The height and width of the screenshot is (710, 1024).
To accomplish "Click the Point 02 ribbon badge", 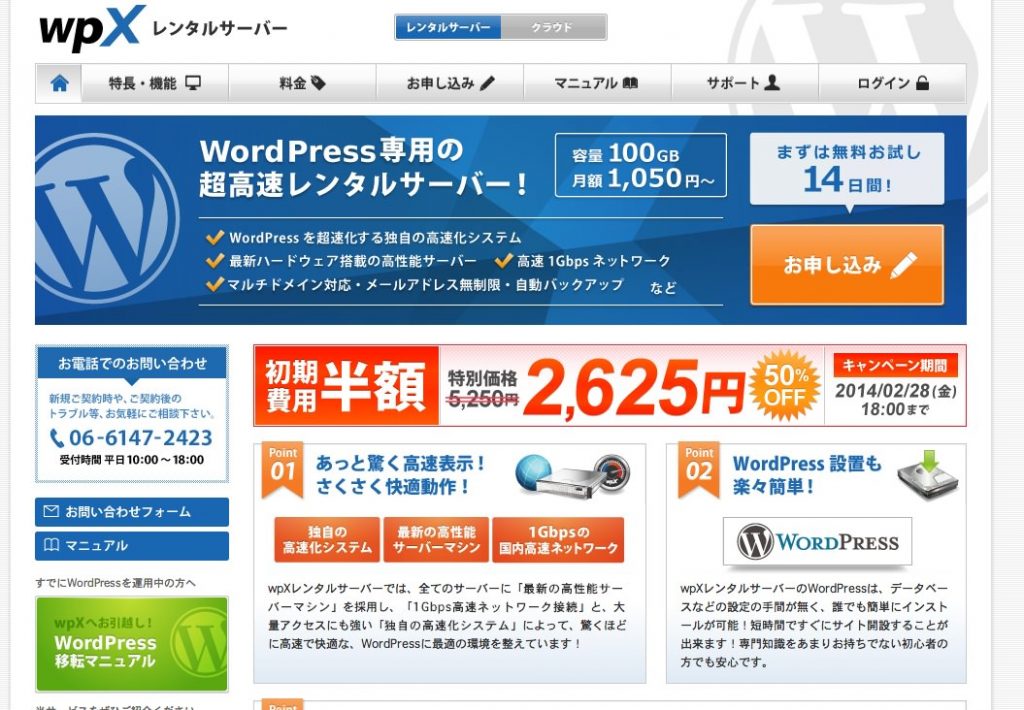I will pyautogui.click(x=699, y=469).
